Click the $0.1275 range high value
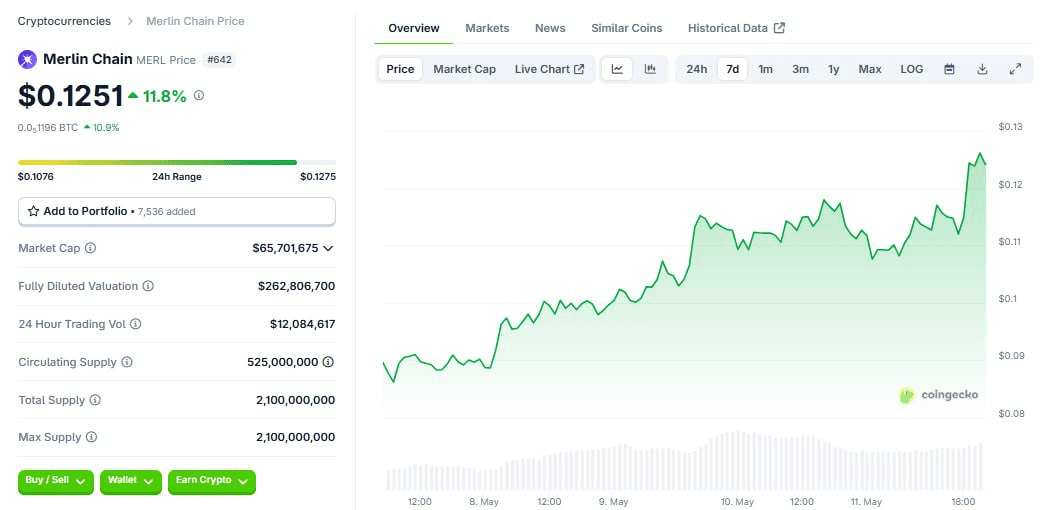 [x=318, y=177]
